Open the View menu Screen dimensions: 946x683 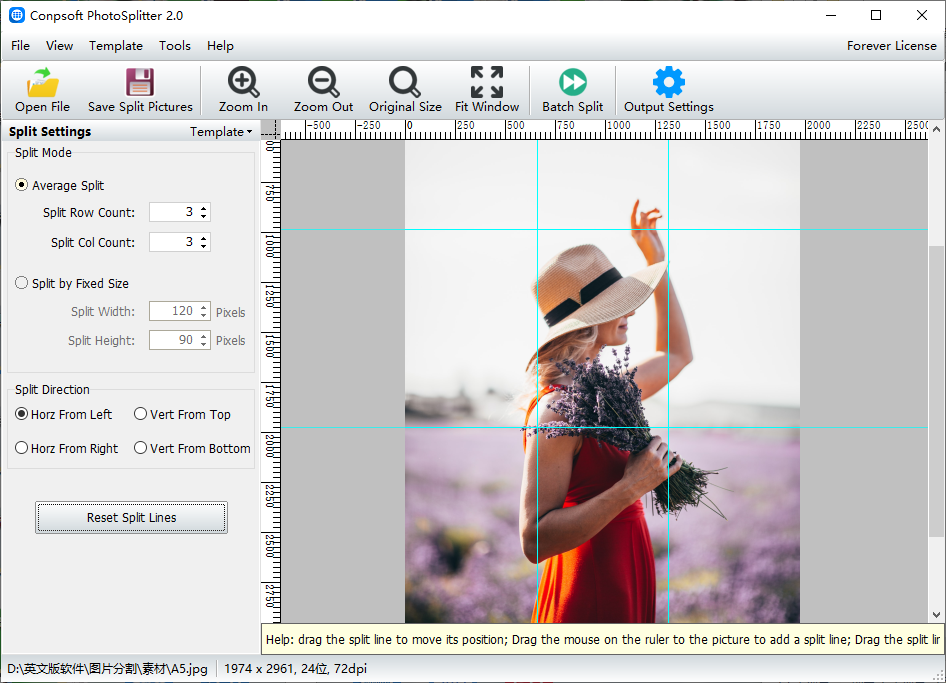pos(59,46)
